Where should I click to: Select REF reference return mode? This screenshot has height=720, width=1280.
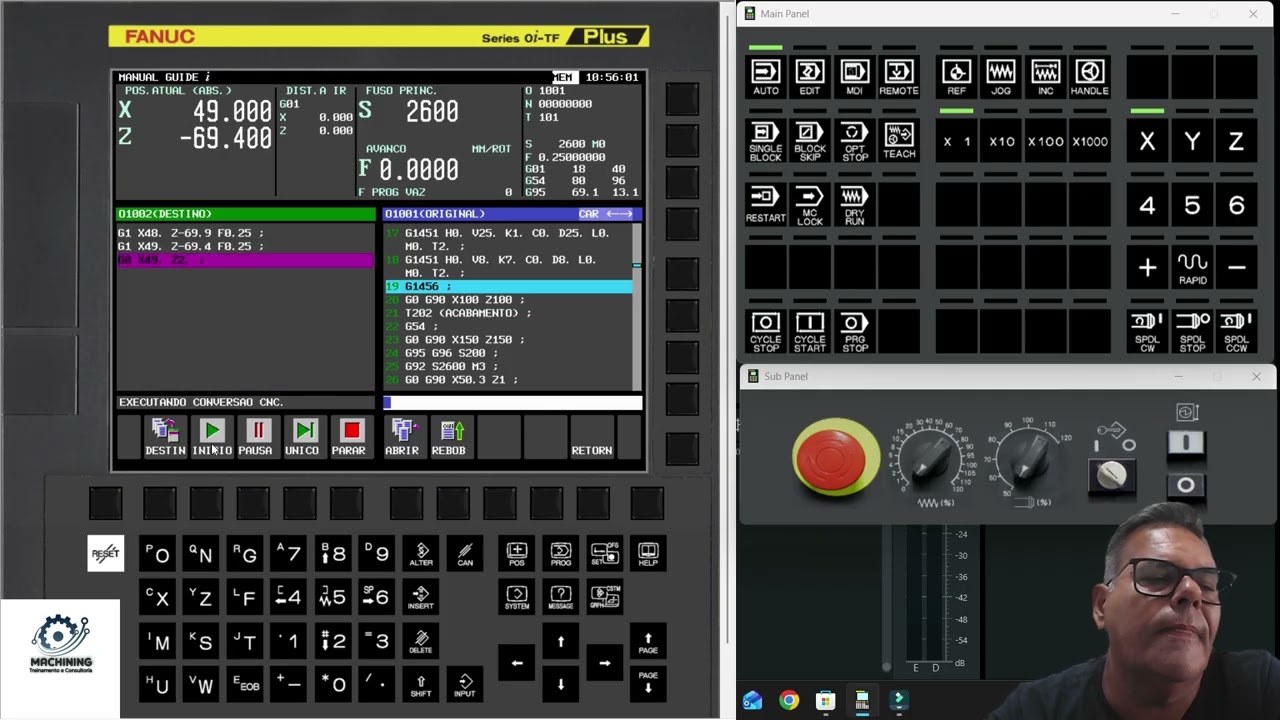pyautogui.click(x=957, y=77)
